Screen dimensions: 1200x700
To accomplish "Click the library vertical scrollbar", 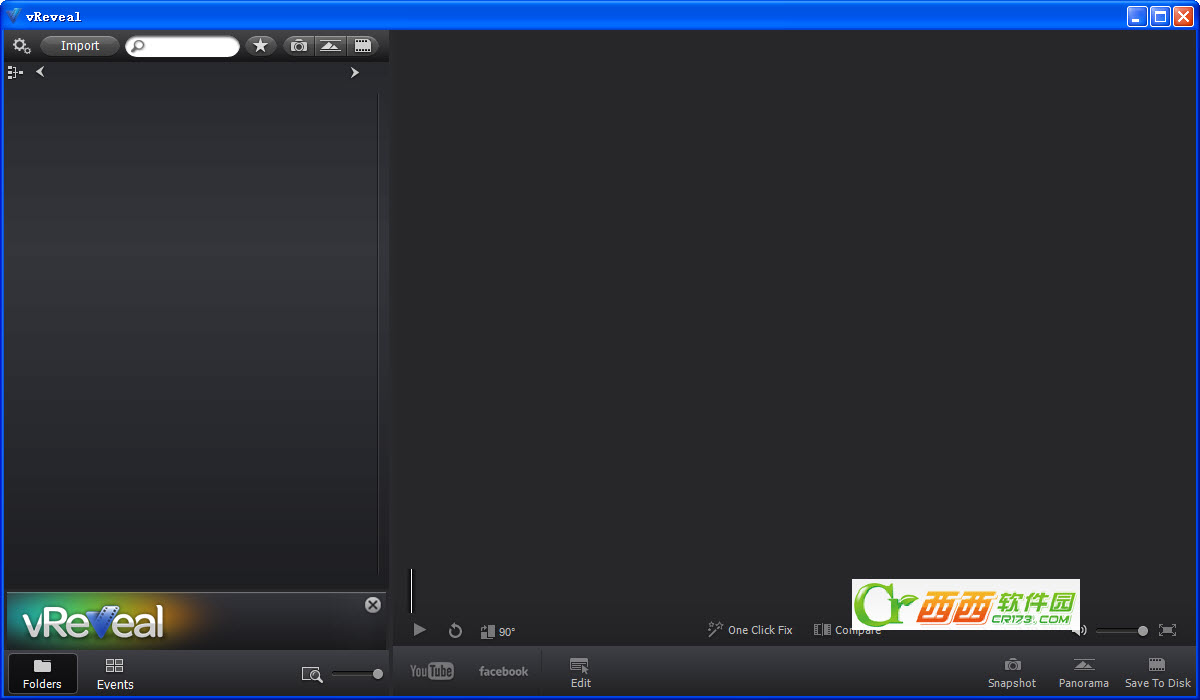I will [x=378, y=334].
